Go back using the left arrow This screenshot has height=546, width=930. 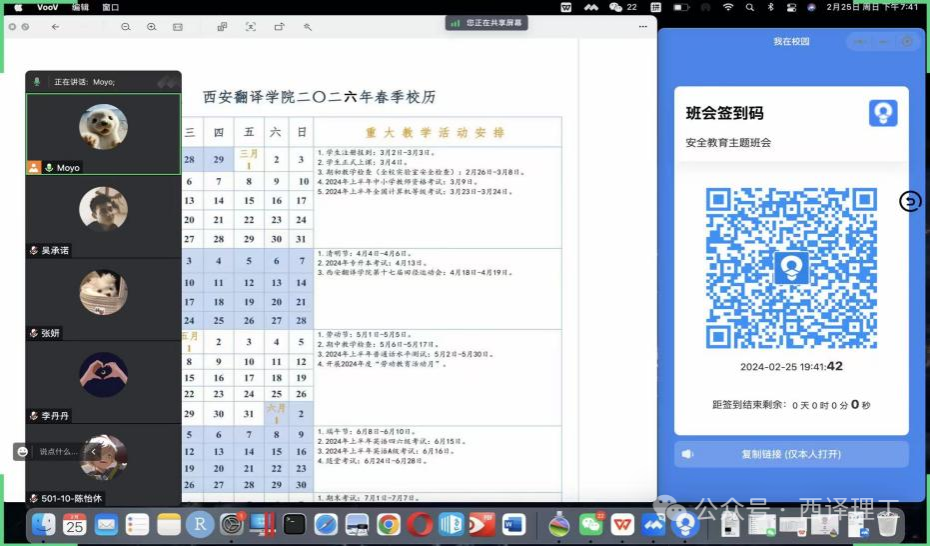(56, 27)
